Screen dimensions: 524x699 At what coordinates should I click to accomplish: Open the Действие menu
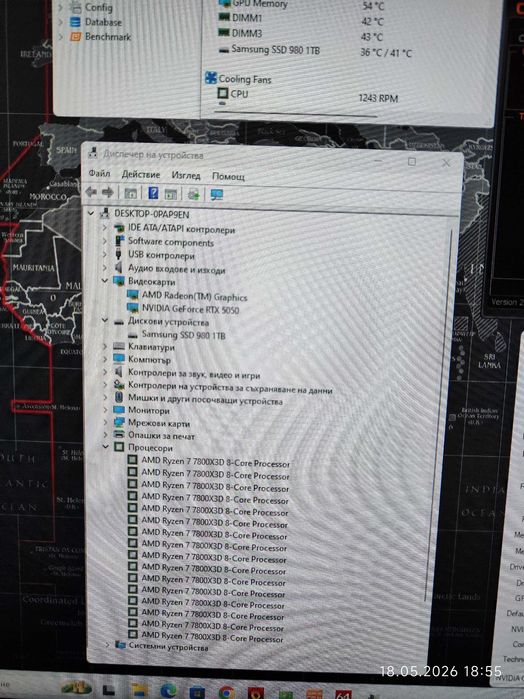coord(140,174)
